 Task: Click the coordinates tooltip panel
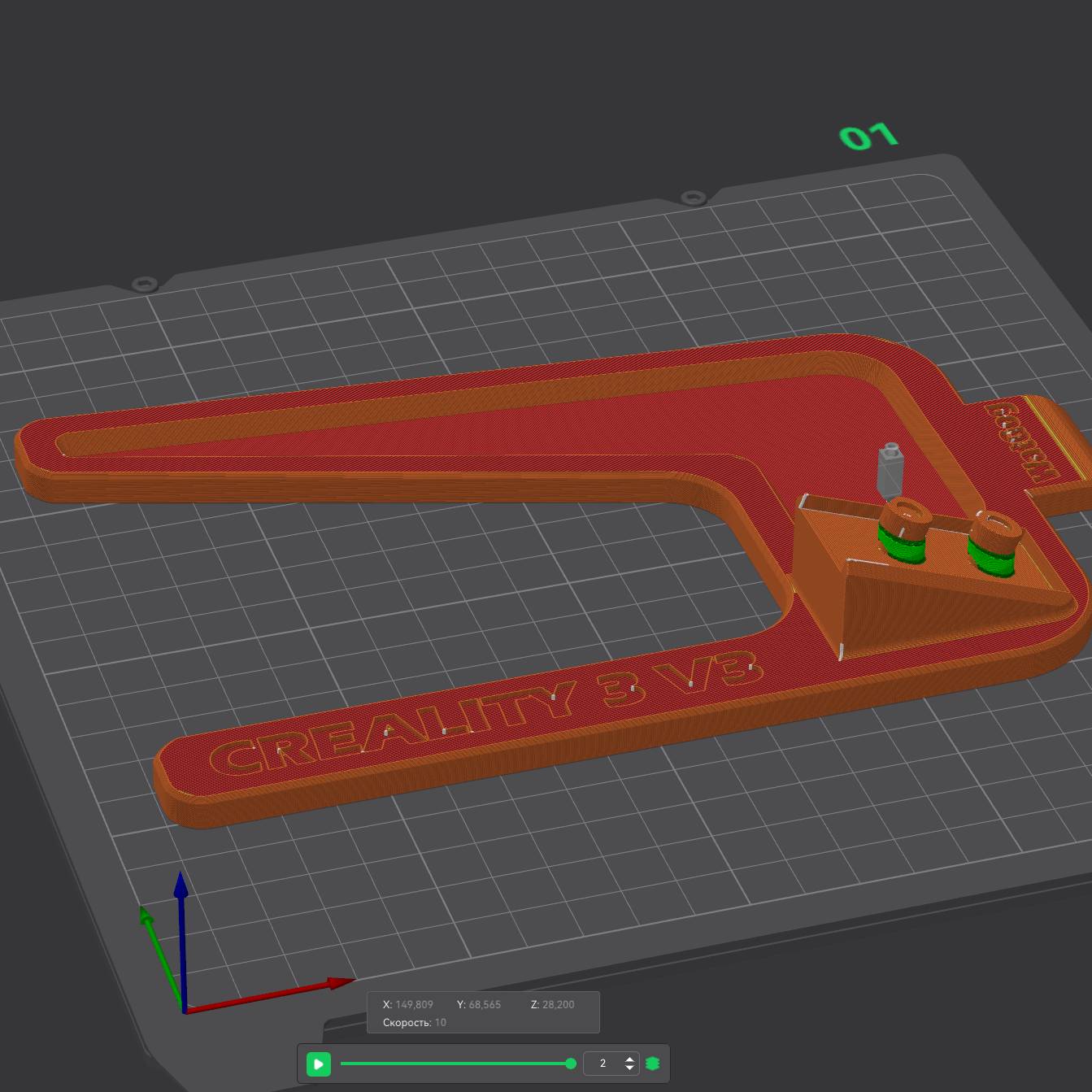pos(484,1012)
